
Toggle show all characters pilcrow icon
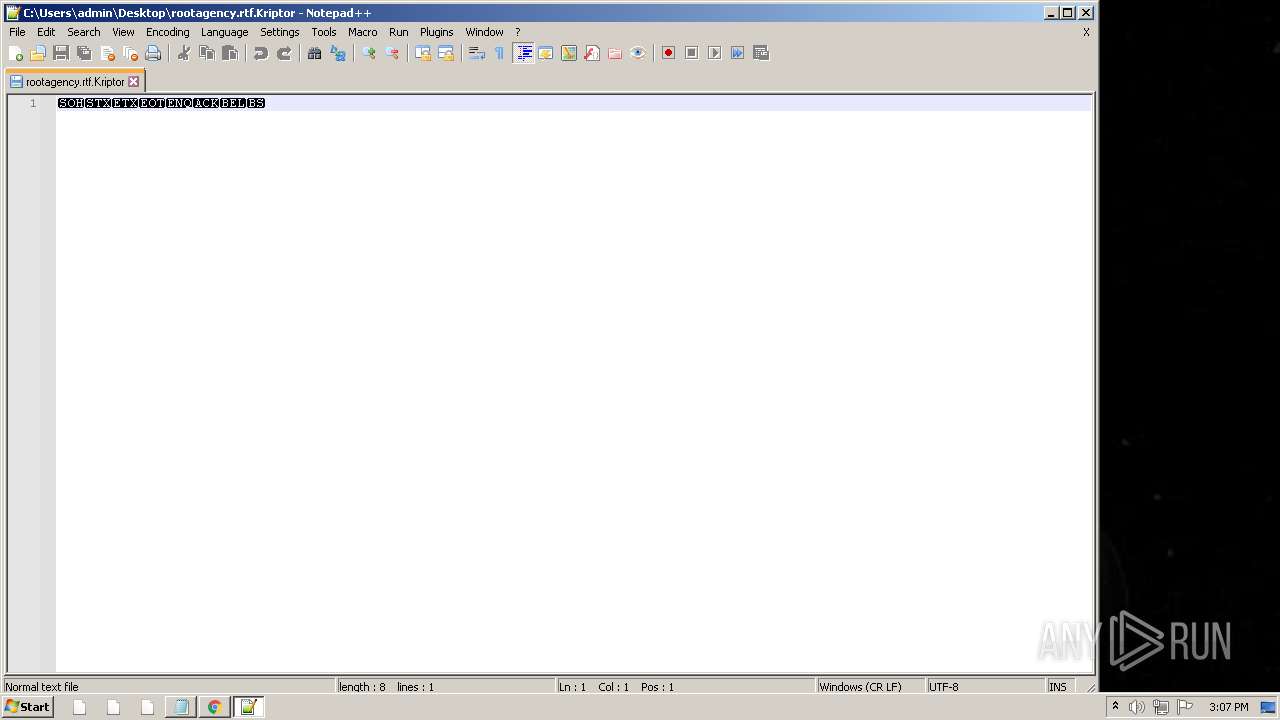(500, 53)
